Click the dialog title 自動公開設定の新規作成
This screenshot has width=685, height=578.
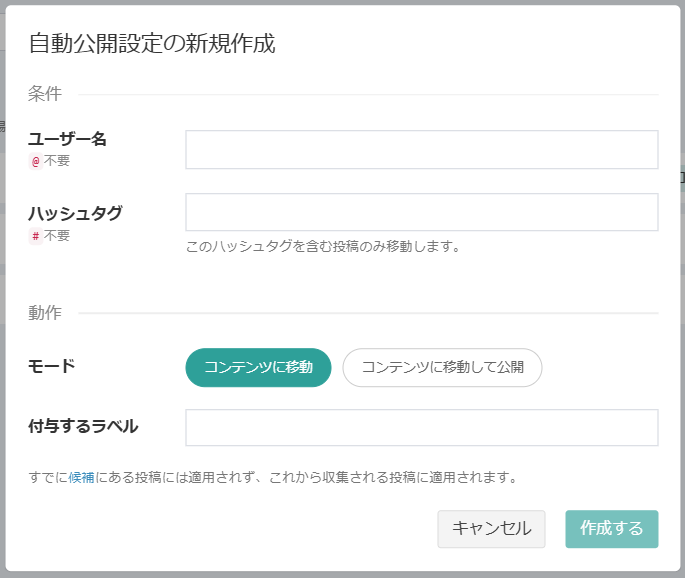click(151, 43)
